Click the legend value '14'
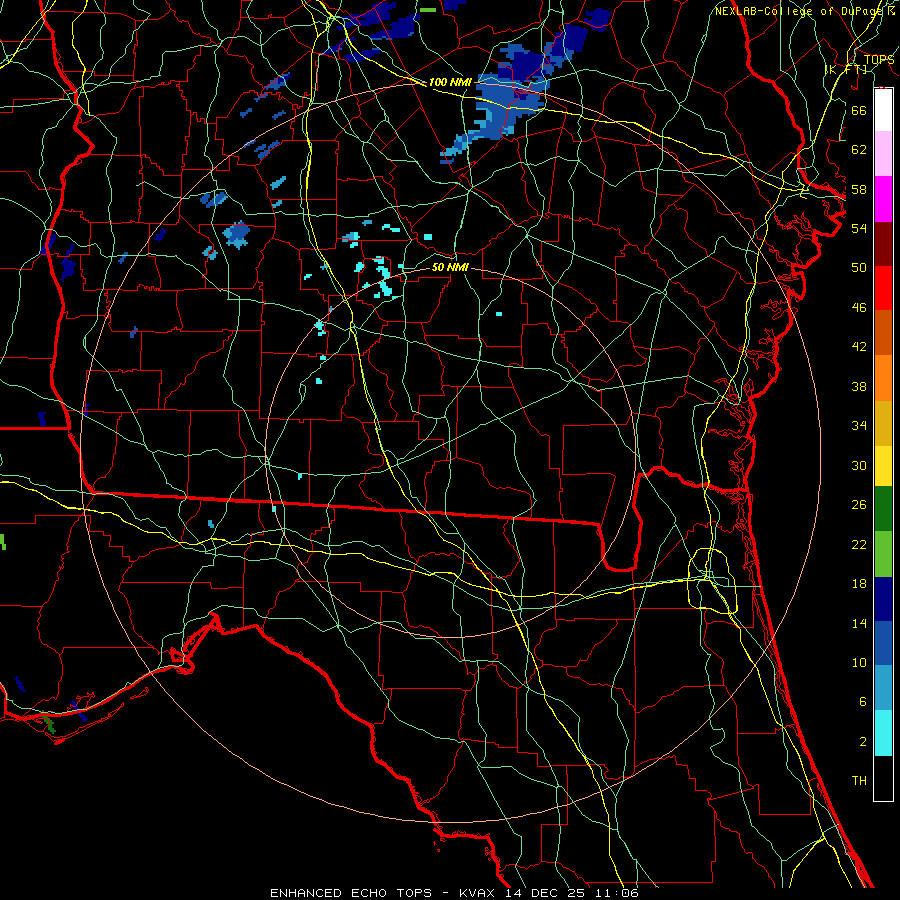The width and height of the screenshot is (900, 900). pos(859,623)
